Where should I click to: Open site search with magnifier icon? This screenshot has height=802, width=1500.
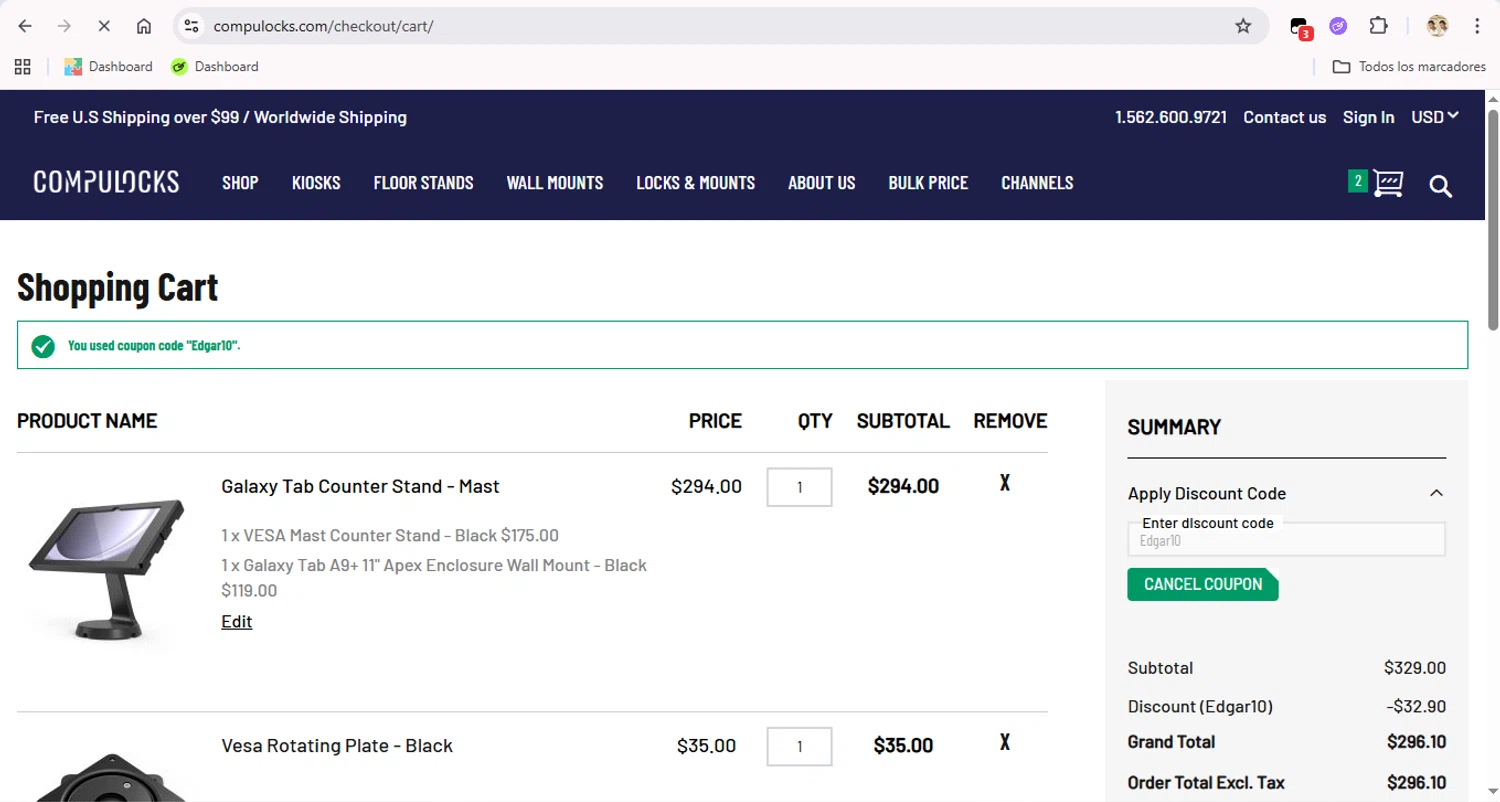tap(1440, 186)
